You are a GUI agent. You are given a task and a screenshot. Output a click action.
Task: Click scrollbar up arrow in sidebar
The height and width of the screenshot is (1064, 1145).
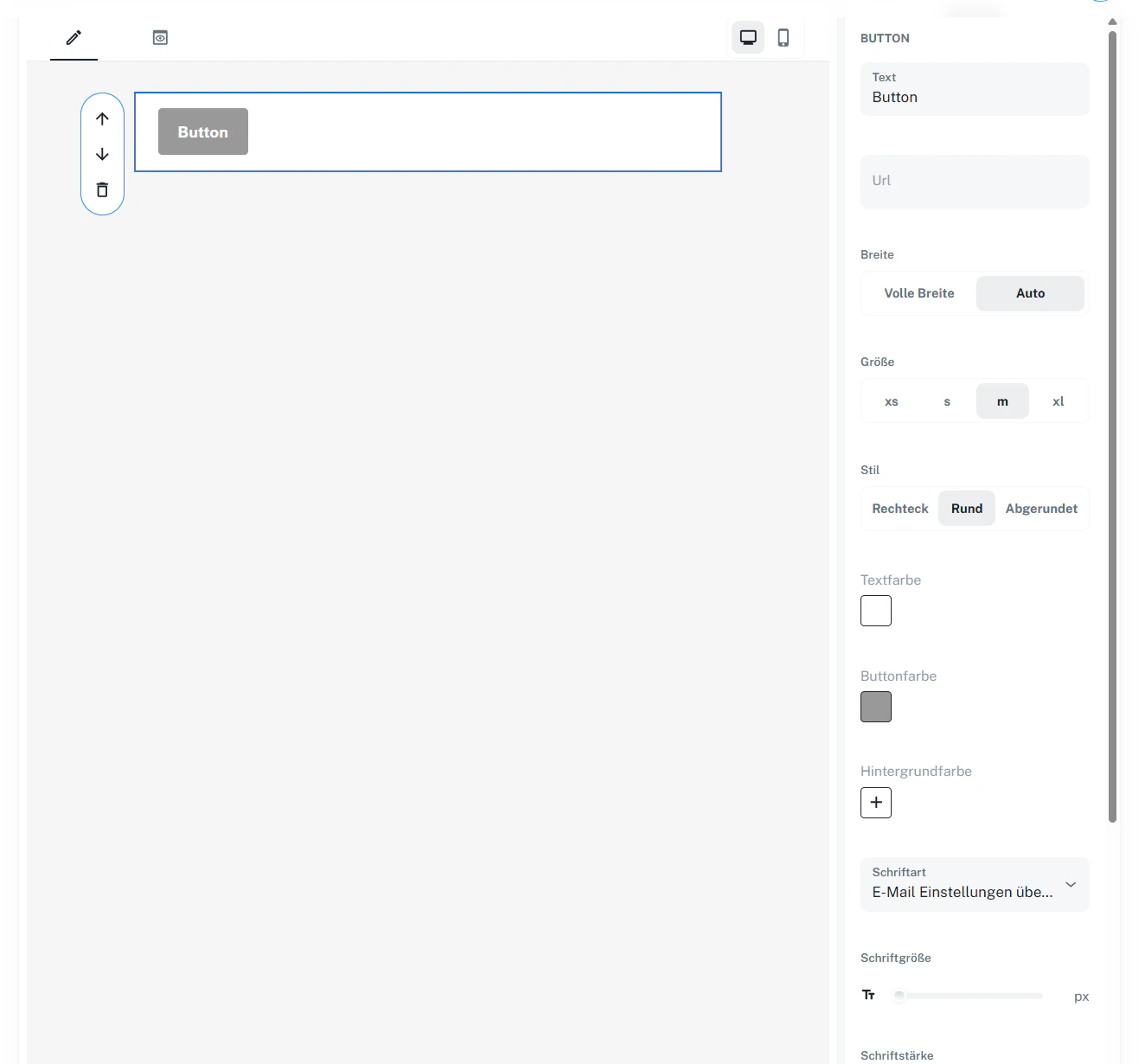pyautogui.click(x=1113, y=22)
